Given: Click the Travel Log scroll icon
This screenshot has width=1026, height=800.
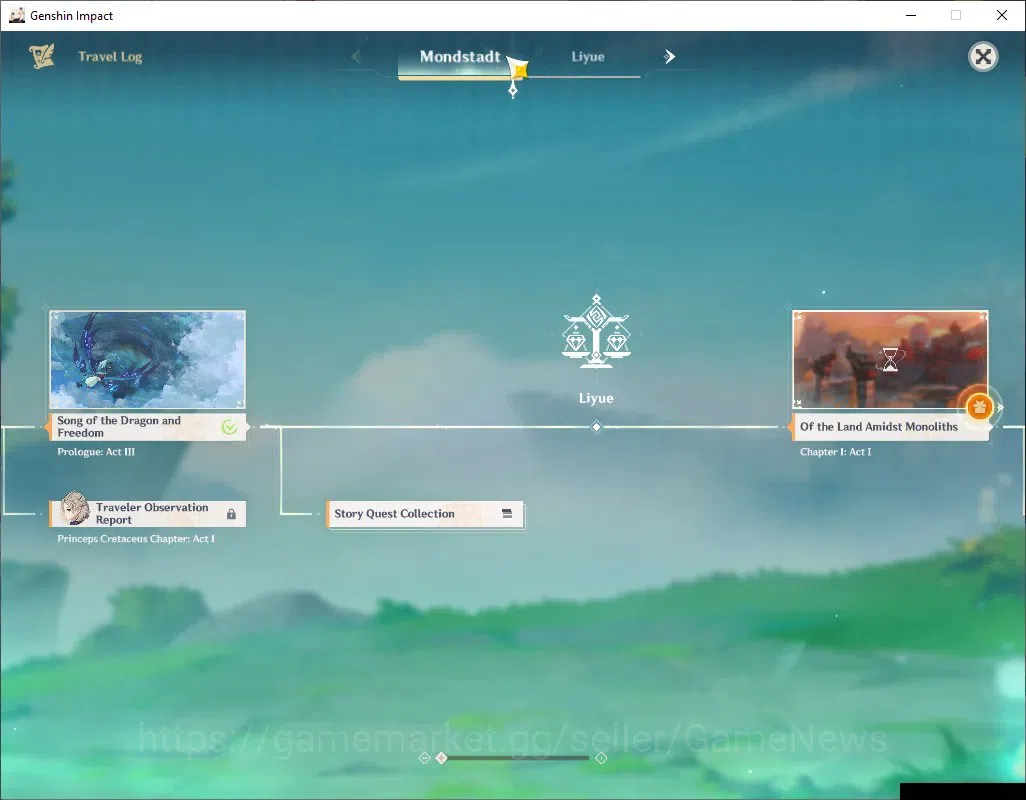Looking at the screenshot, I should click(x=42, y=56).
